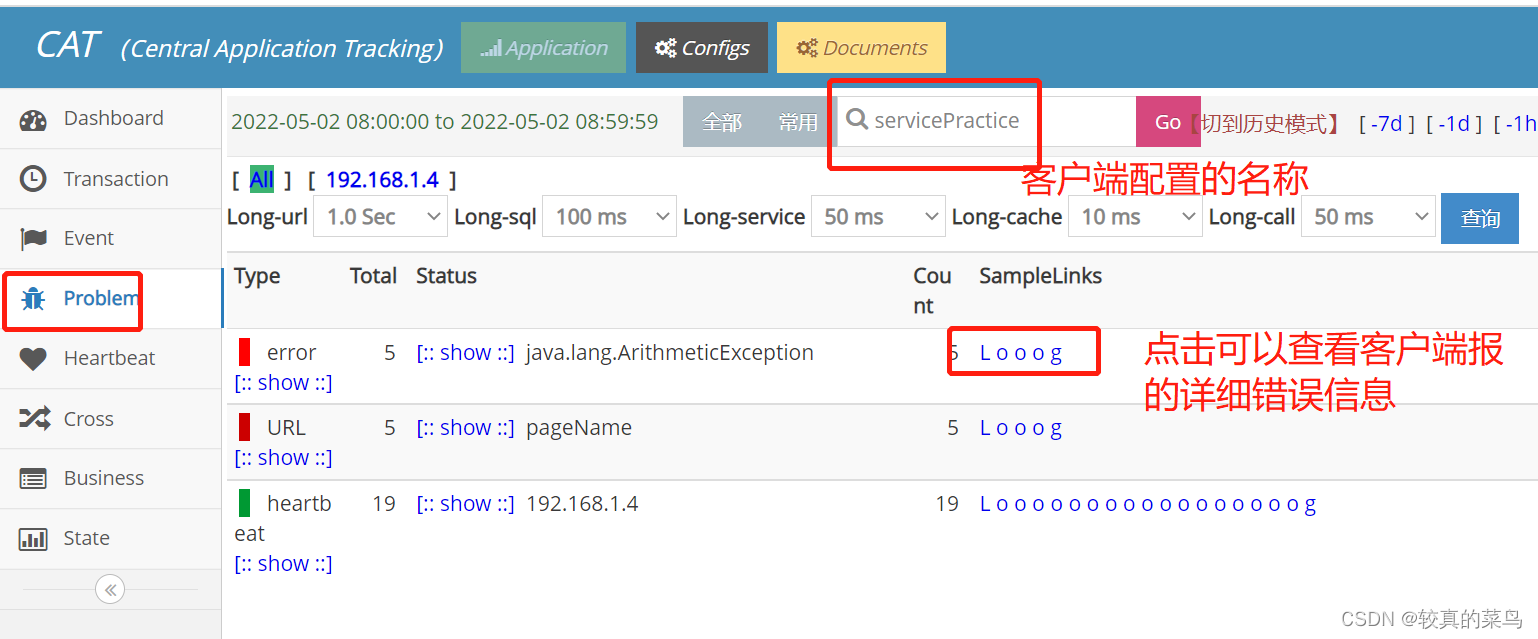Click the magnifier icon in the search box
Image resolution: width=1538 pixels, height=639 pixels.
coord(856,120)
